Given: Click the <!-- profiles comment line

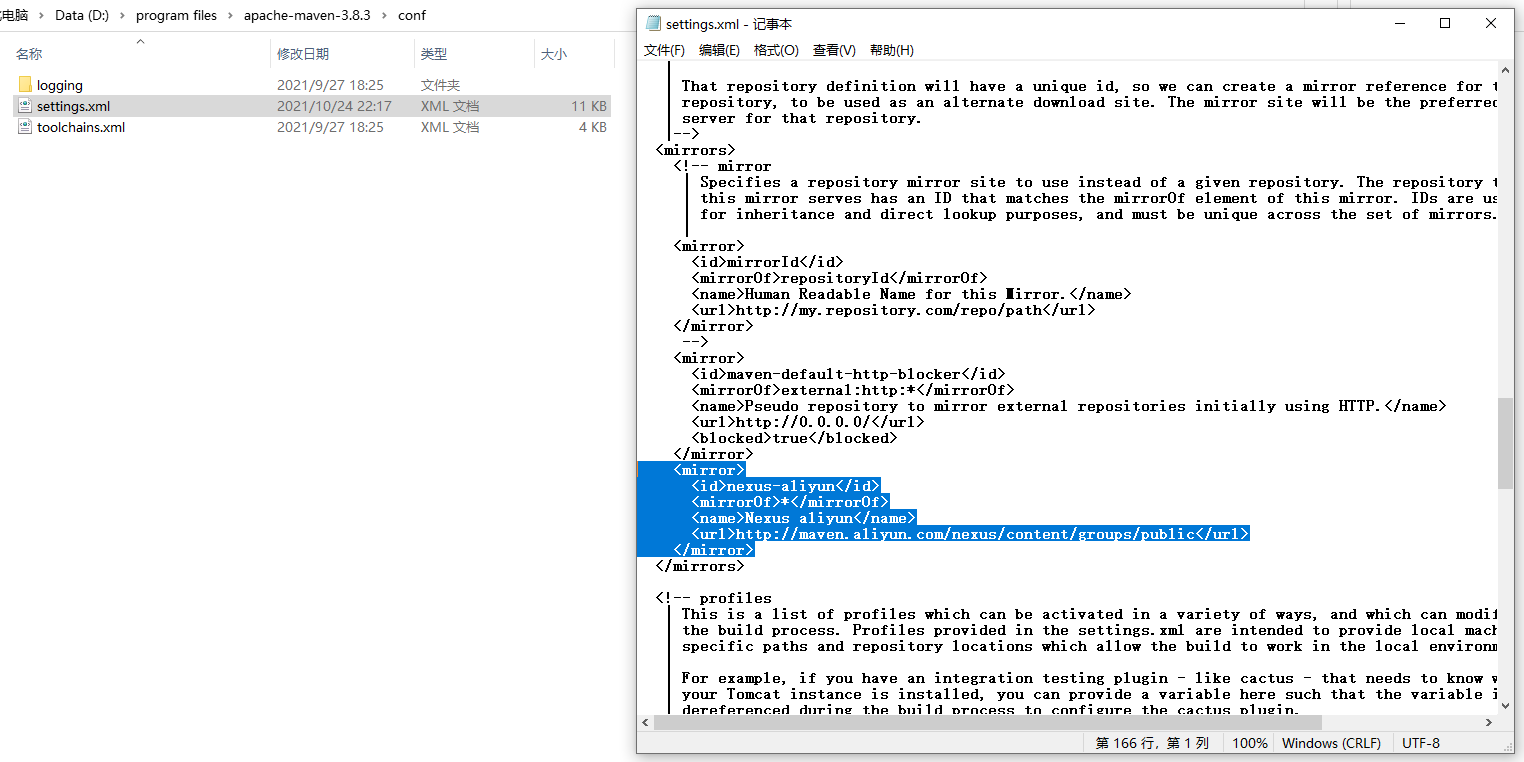Looking at the screenshot, I should [713, 598].
